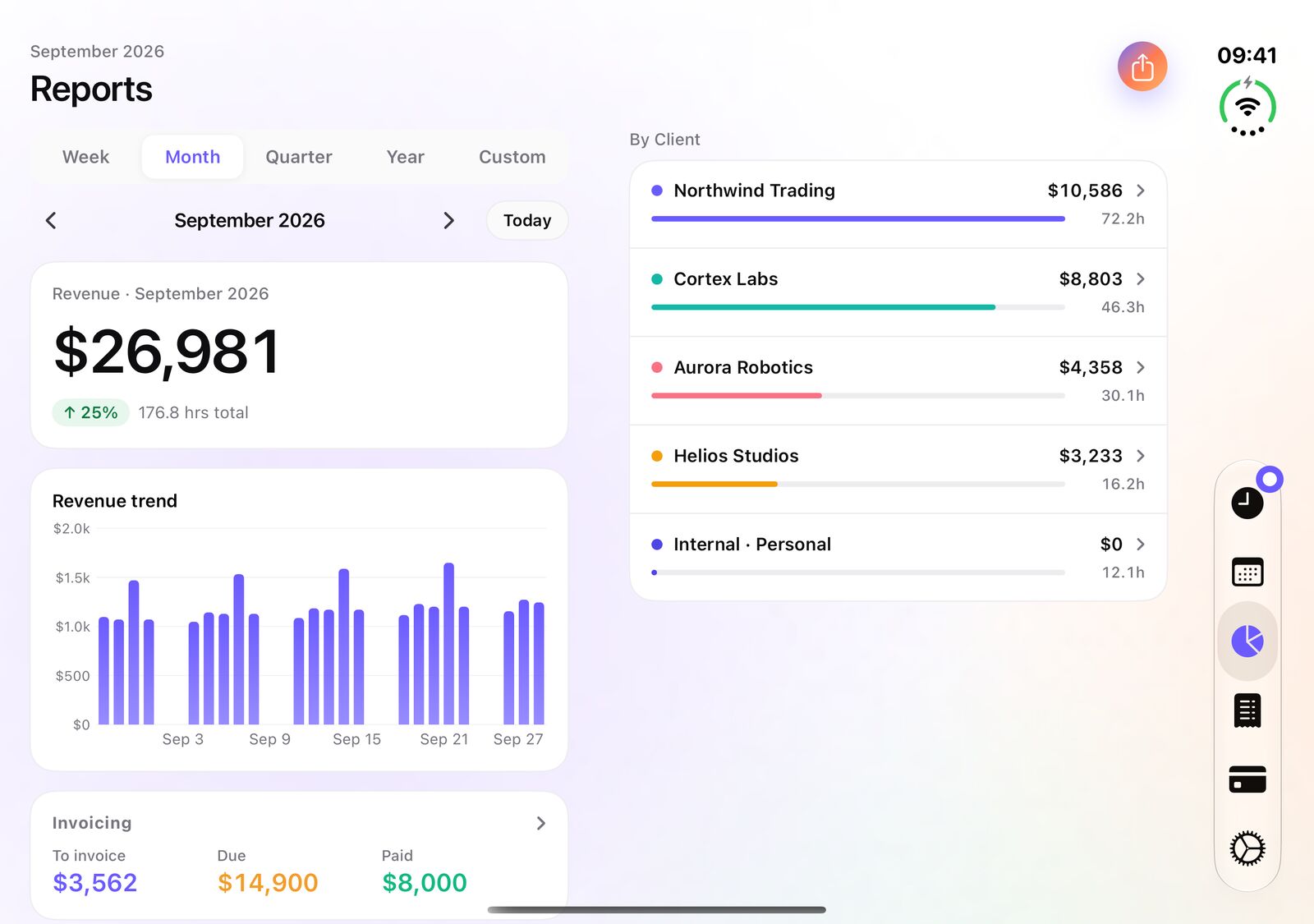This screenshot has width=1314, height=924.
Task: Go to previous month arrow
Action: click(x=51, y=220)
